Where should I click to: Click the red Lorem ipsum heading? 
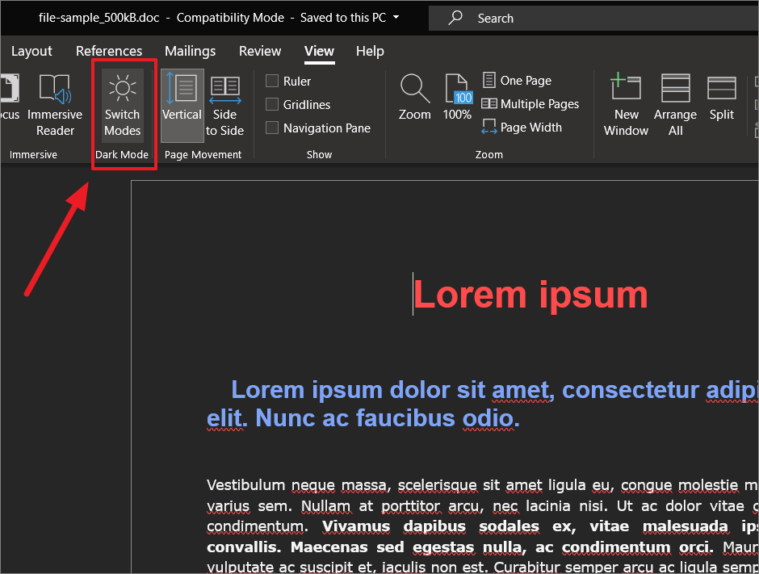pos(531,295)
